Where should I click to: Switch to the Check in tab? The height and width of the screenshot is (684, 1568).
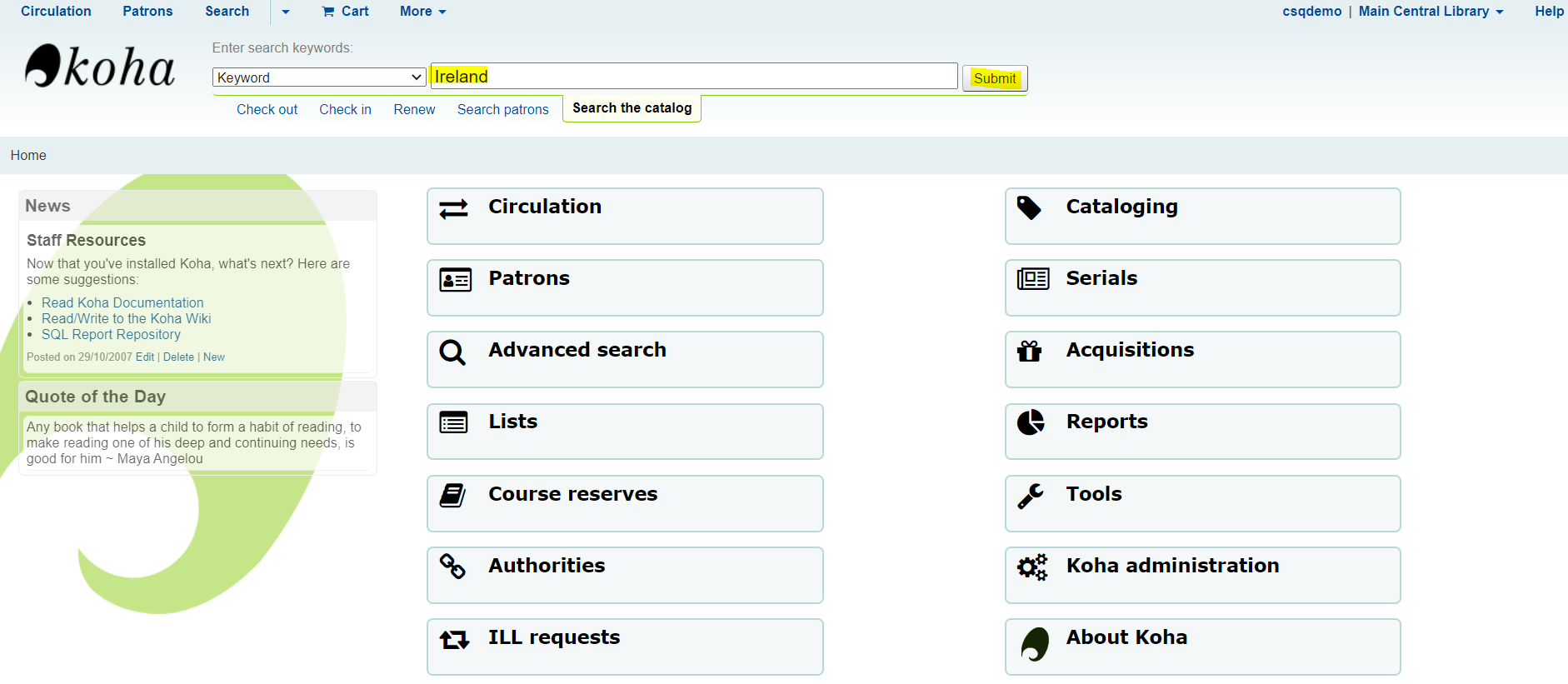click(345, 109)
